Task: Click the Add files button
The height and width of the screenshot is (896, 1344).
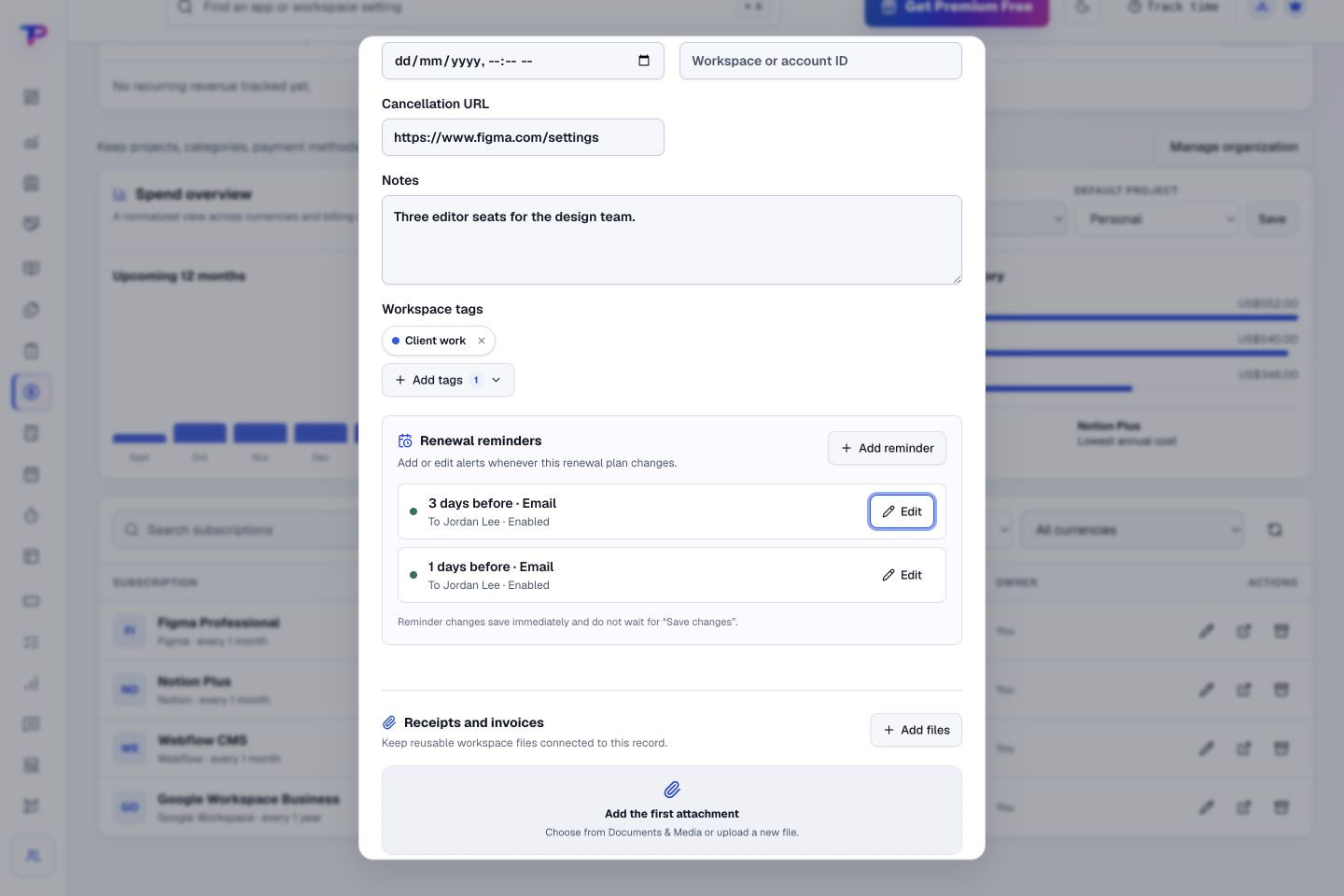Action: coord(916,730)
